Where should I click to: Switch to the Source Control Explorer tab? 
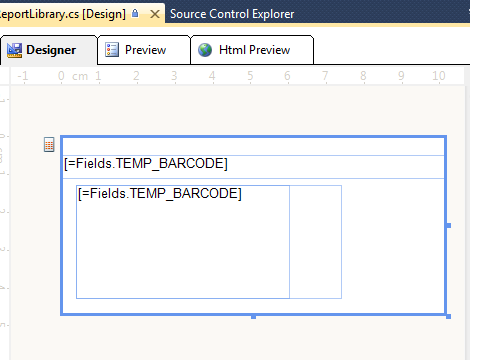coord(232,14)
